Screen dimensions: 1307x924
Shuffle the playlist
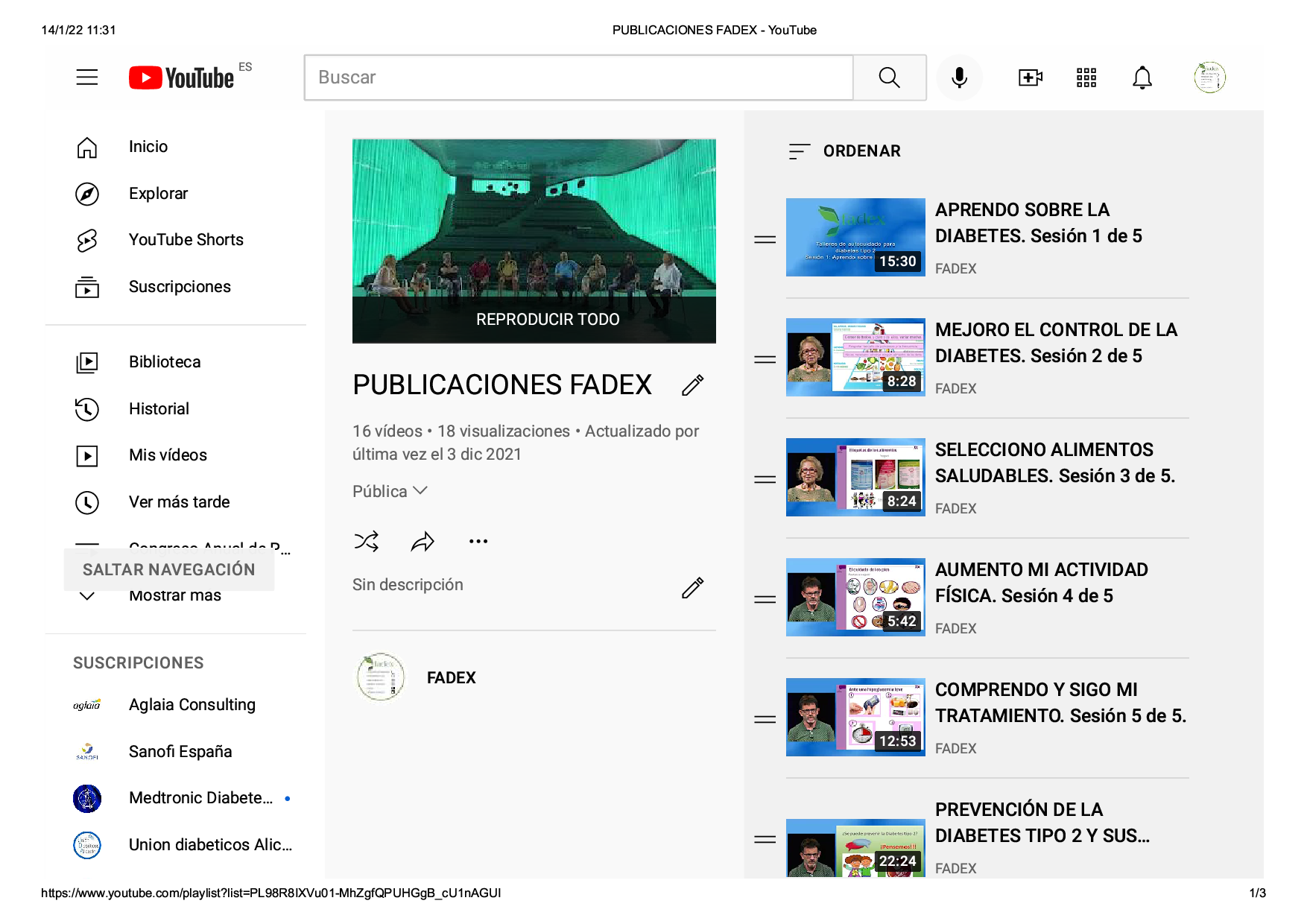click(x=367, y=541)
